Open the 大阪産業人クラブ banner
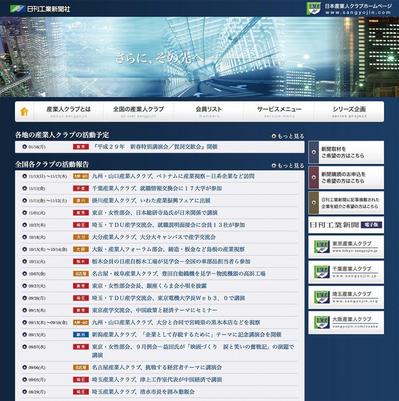Image resolution: width=399 pixels, height=401 pixels. [346, 323]
